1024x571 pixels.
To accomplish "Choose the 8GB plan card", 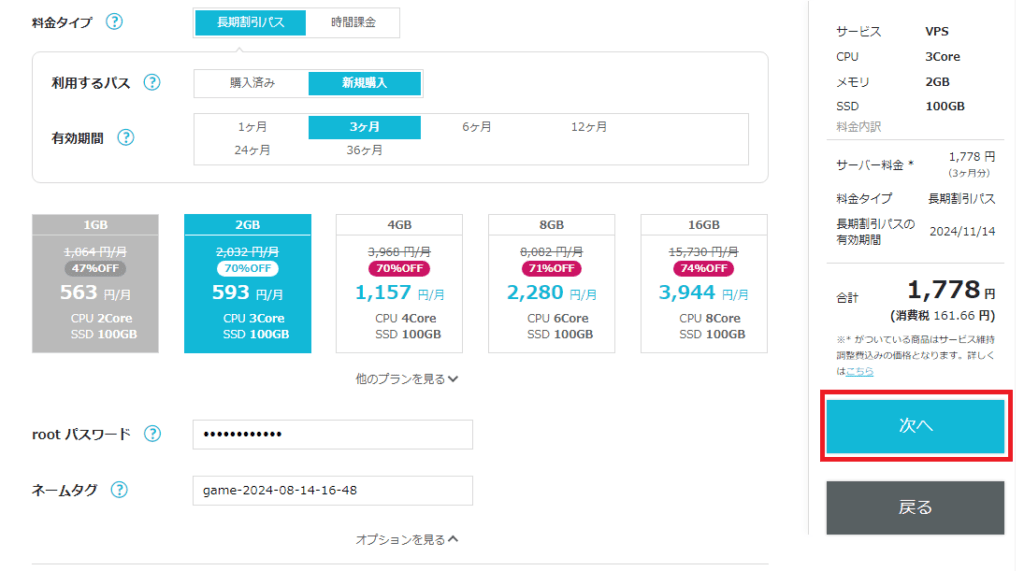I will tap(551, 284).
